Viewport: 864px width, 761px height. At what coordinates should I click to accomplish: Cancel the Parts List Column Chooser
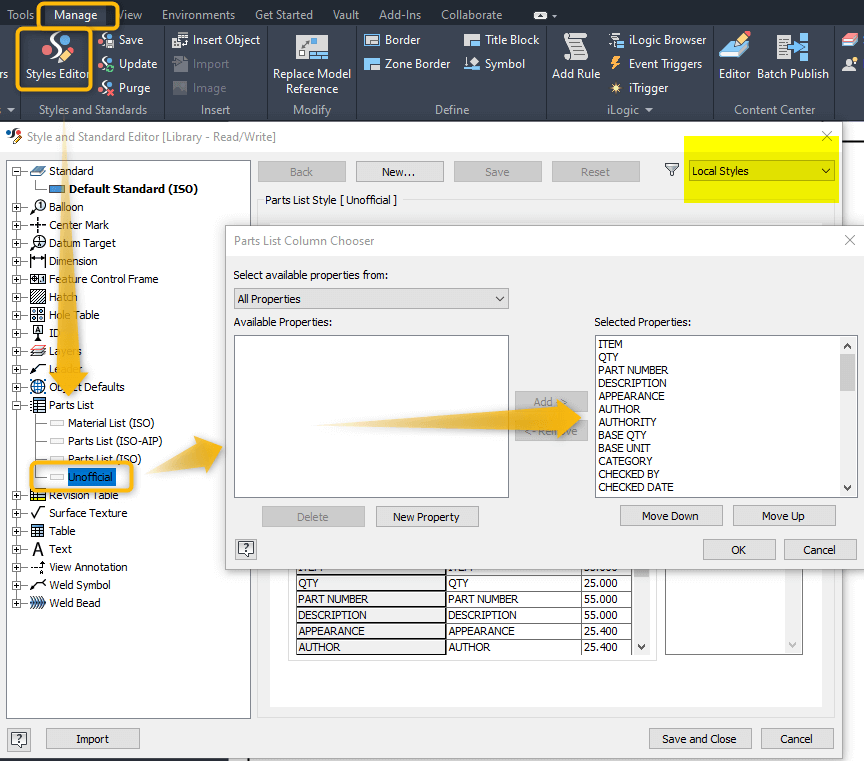819,549
